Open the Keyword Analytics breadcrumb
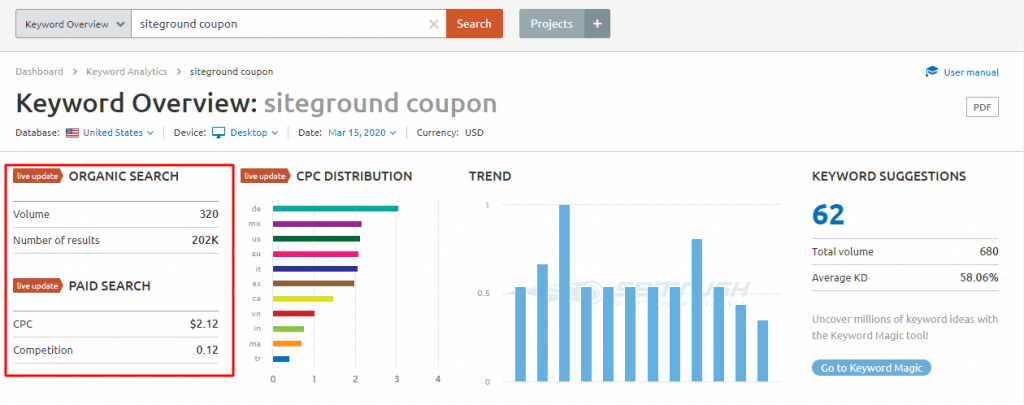 point(127,72)
